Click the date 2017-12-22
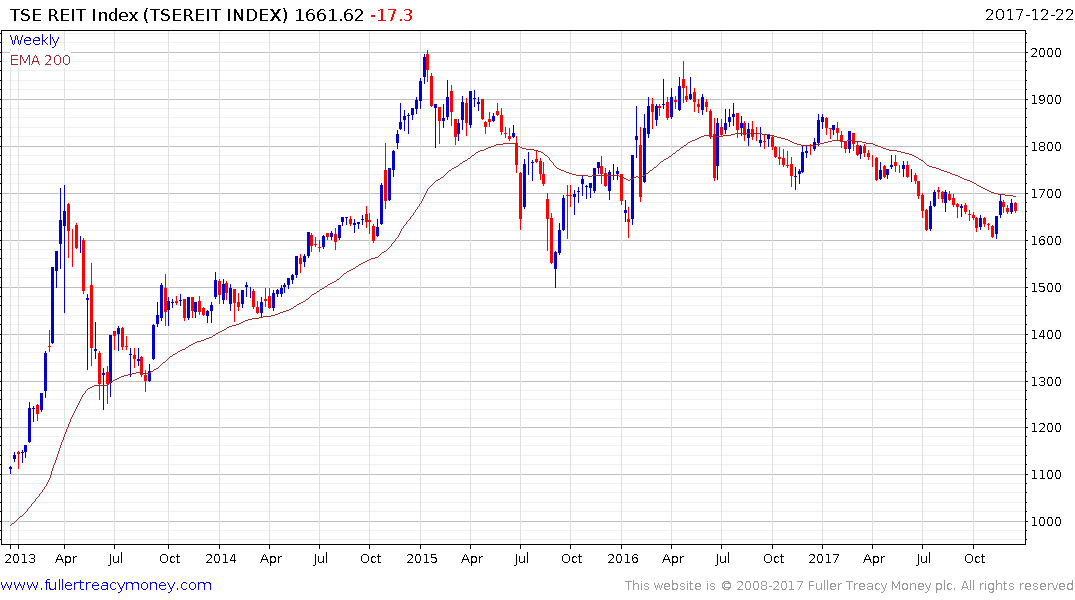Viewport: 1075px width, 600px height. tap(1028, 14)
